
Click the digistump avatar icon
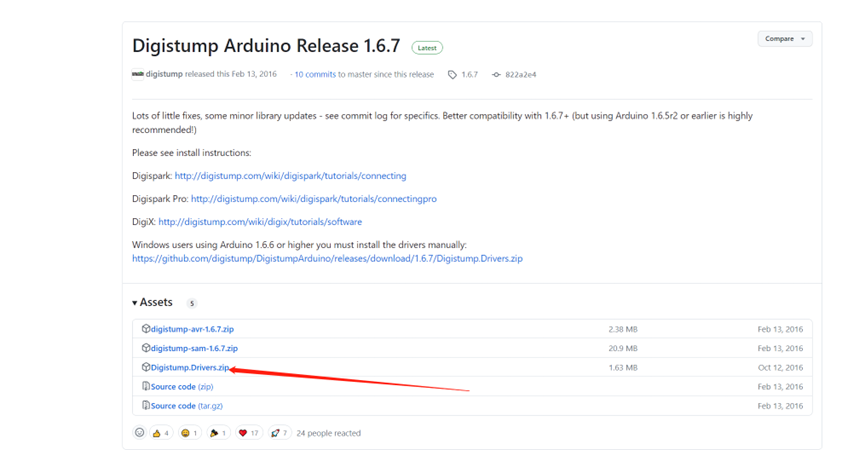tap(137, 74)
